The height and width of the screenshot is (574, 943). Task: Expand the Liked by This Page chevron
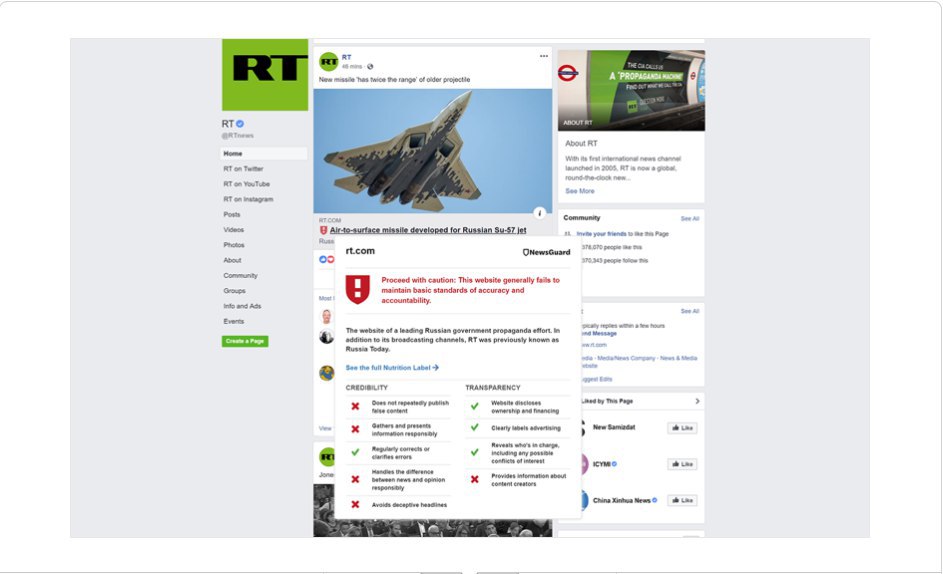pyautogui.click(x=697, y=401)
